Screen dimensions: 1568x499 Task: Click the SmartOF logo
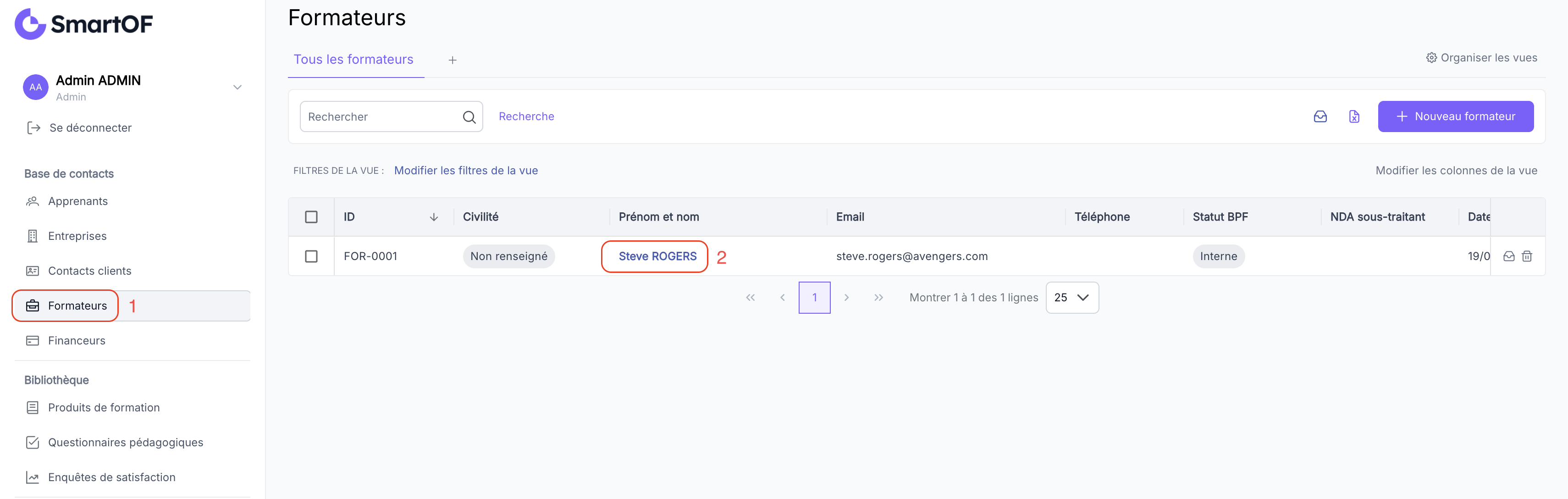[83, 24]
